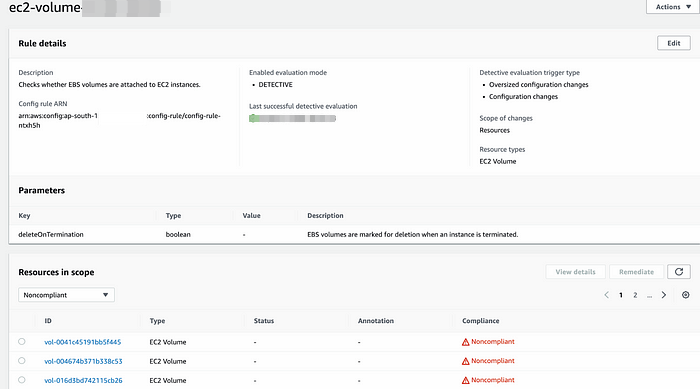Image resolution: width=700 pixels, height=389 pixels.
Task: Open volume link vol-0041c45191bb5f445
Action: click(x=83, y=342)
